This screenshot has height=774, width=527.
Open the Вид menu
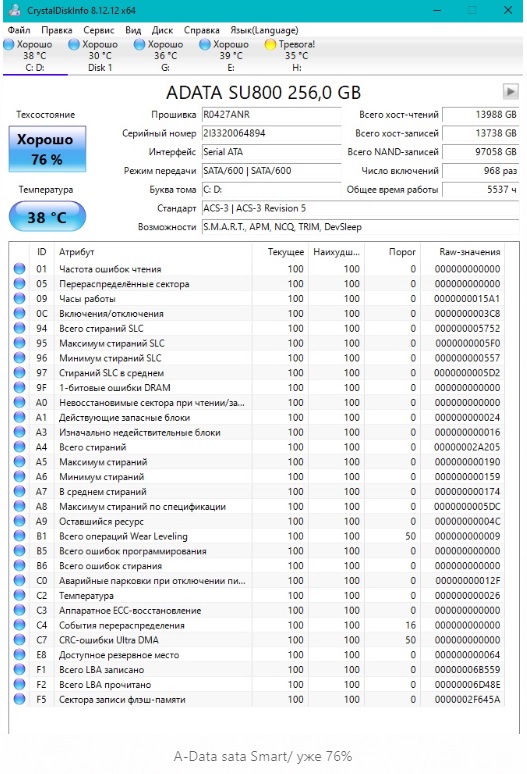[133, 30]
